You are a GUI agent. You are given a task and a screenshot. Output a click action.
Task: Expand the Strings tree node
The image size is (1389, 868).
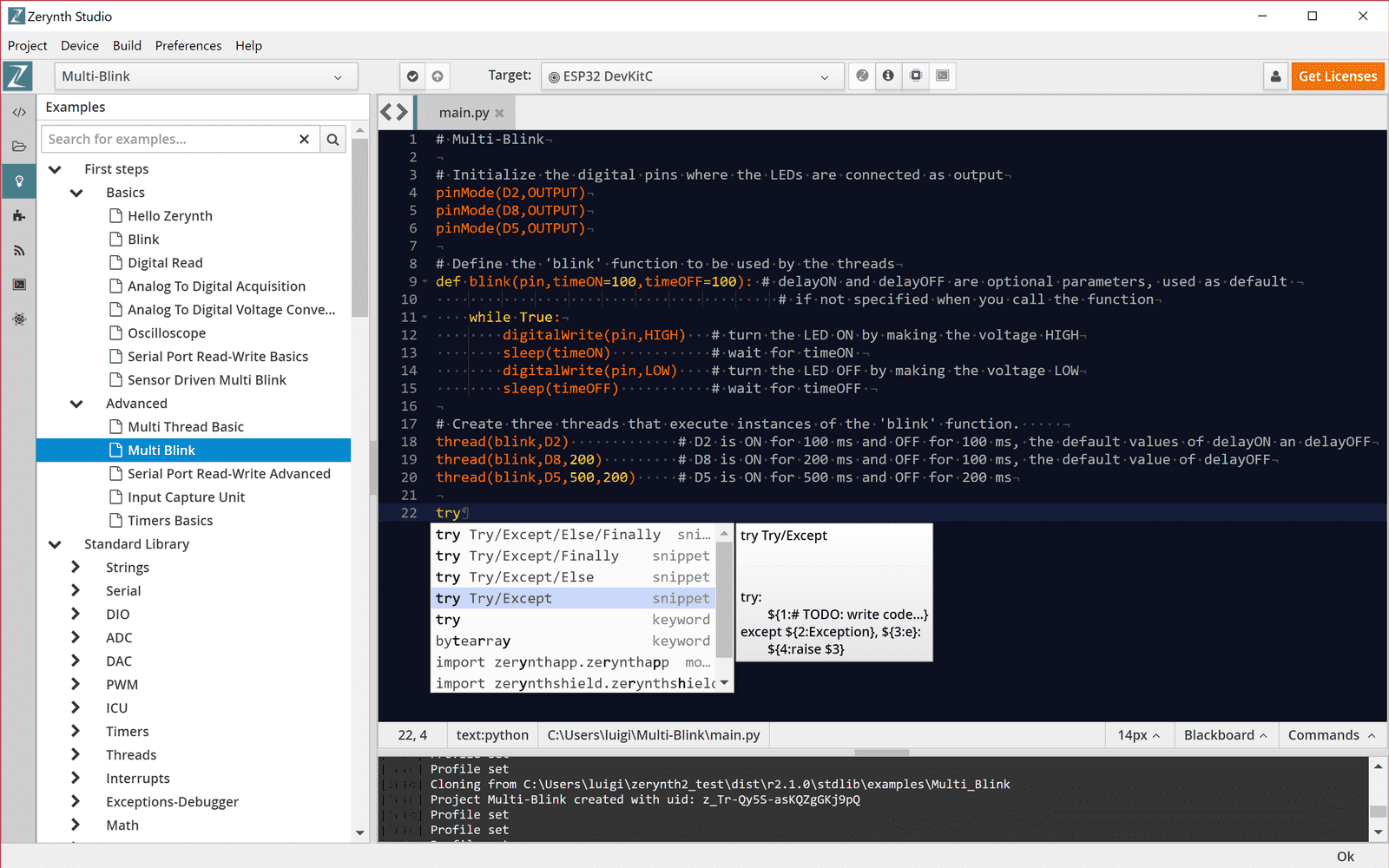pyautogui.click(x=76, y=567)
